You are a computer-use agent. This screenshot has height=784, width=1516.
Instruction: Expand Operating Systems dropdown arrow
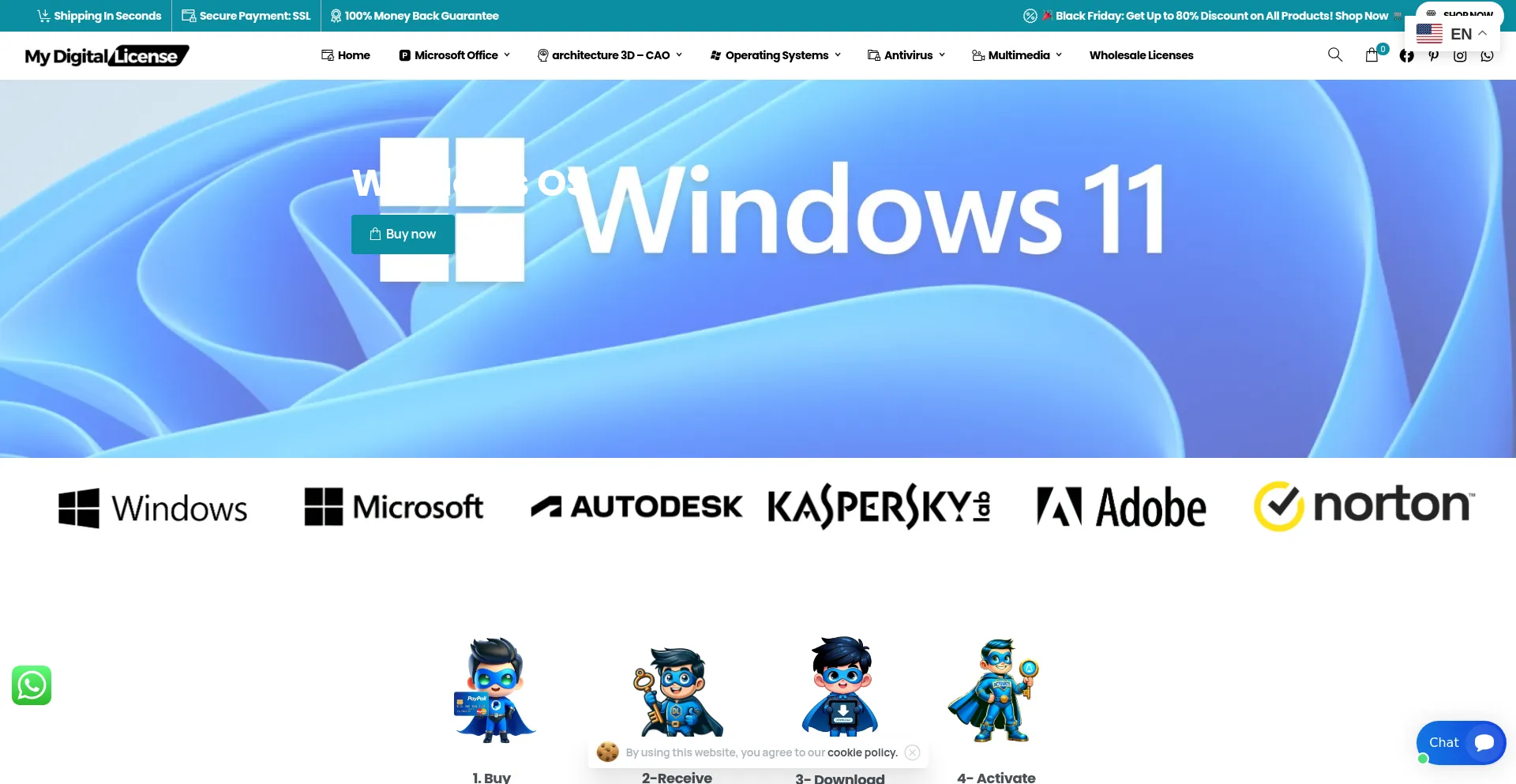(x=838, y=54)
